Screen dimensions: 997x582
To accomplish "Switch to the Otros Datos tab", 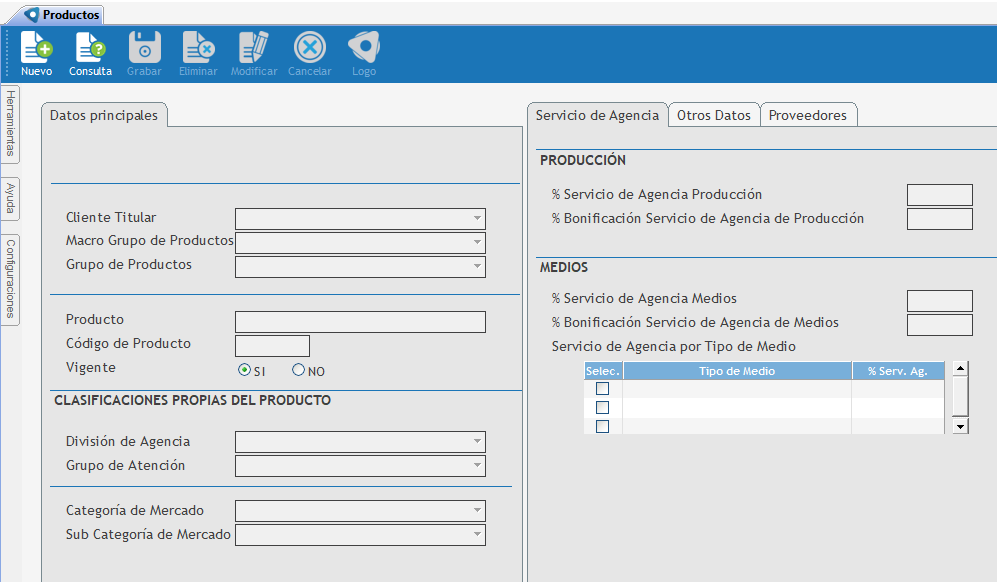I will point(713,115).
